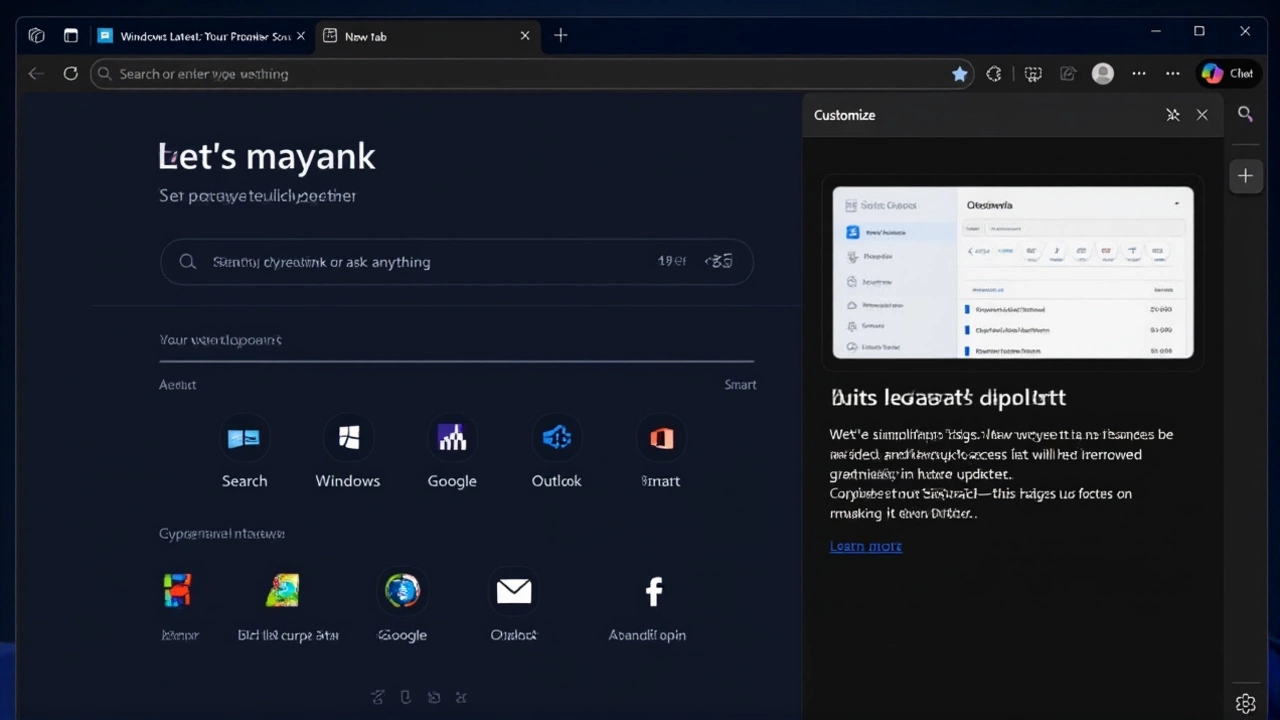Click the refresh page icon

(70, 73)
